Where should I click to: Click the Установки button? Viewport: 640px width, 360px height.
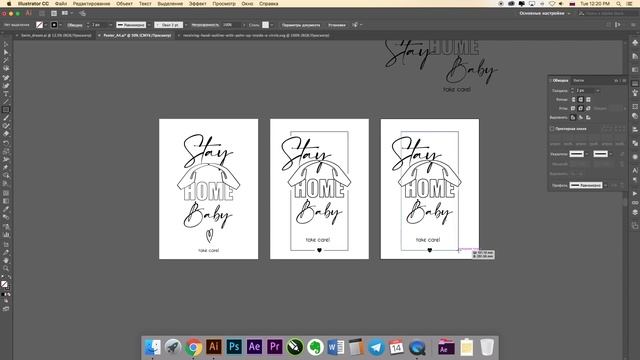click(337, 25)
